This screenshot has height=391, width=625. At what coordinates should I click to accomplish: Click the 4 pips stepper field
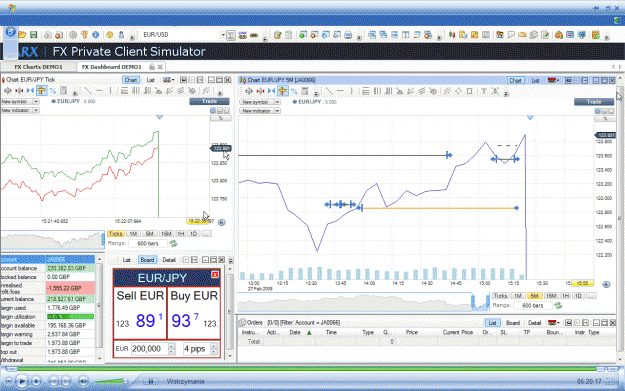[x=199, y=349]
